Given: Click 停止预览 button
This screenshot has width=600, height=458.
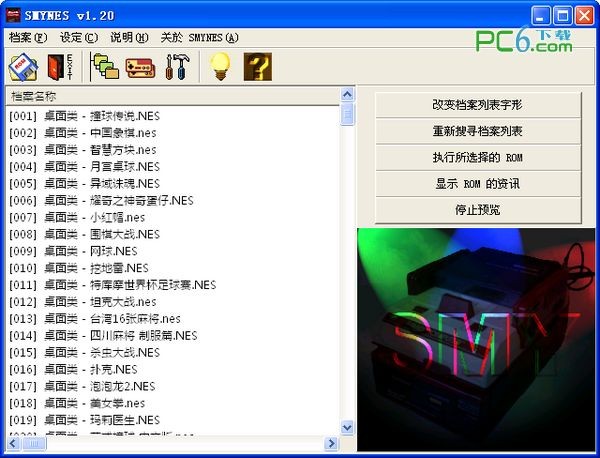Looking at the screenshot, I should (478, 210).
